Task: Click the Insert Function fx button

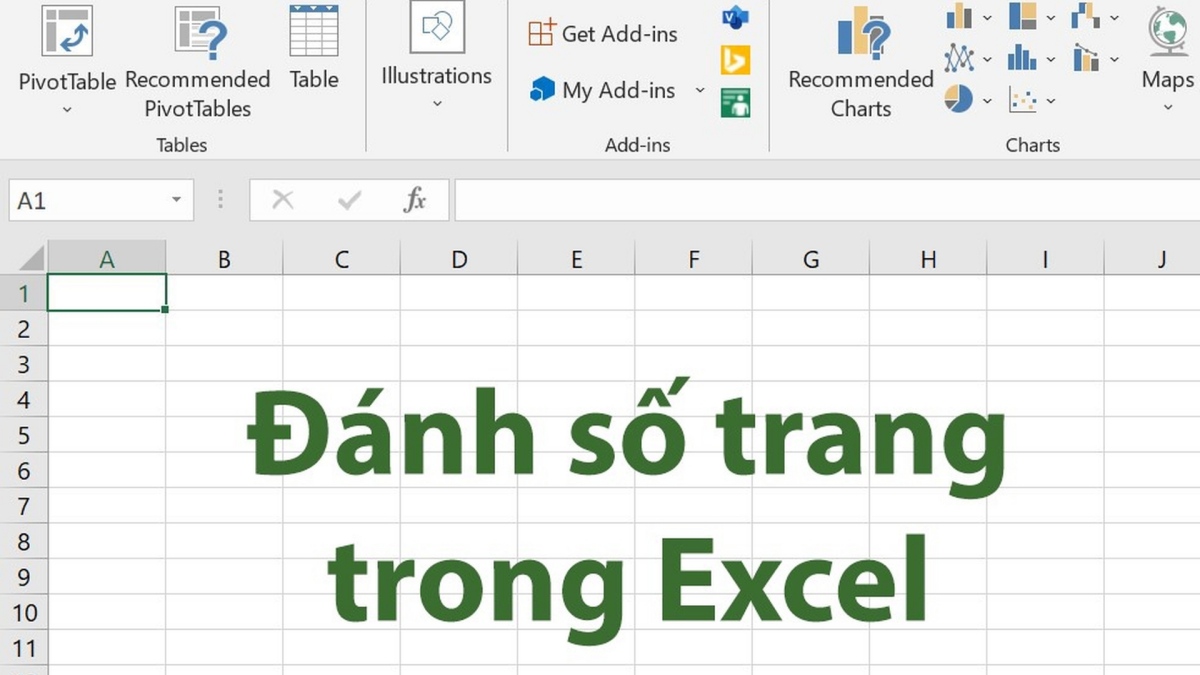Action: [415, 200]
